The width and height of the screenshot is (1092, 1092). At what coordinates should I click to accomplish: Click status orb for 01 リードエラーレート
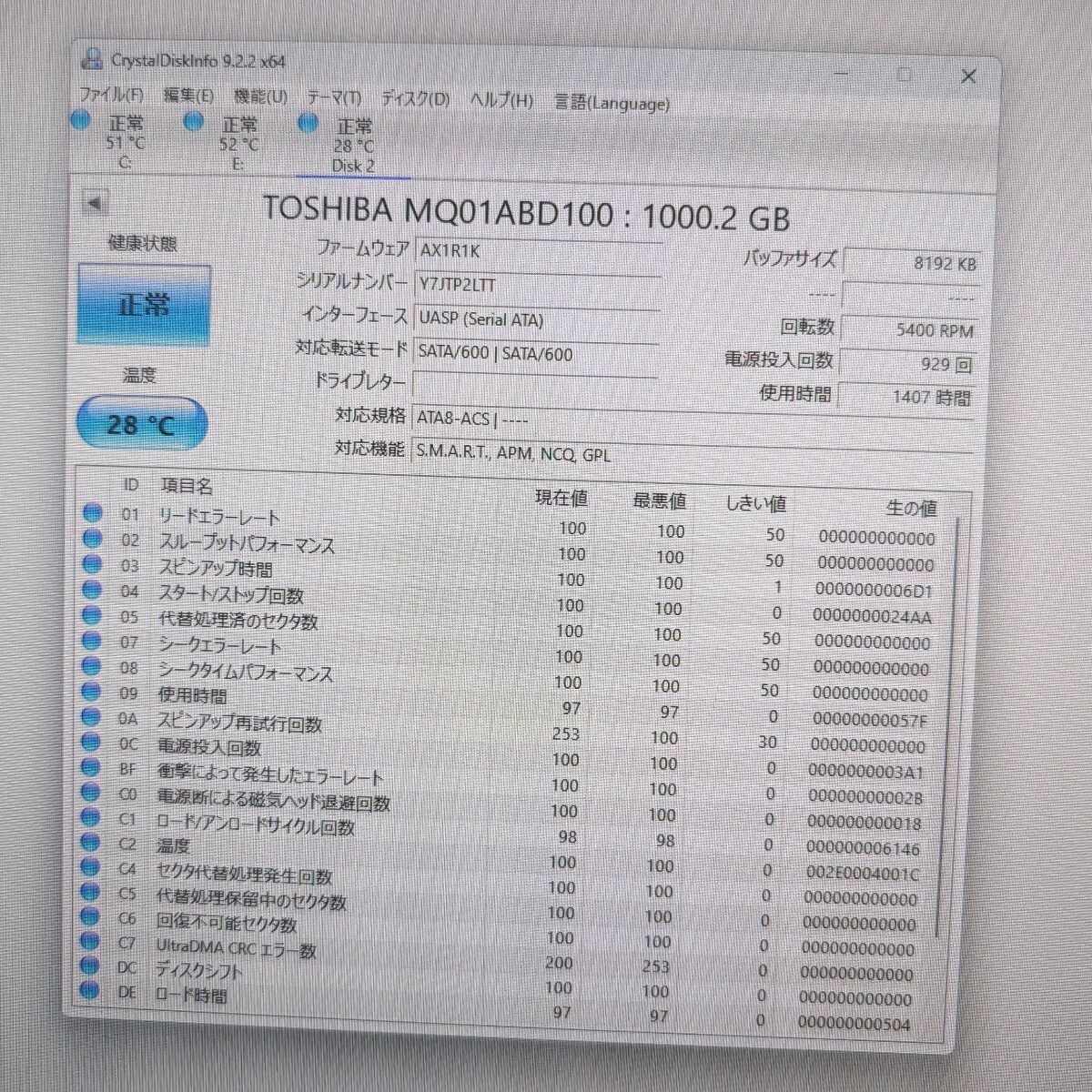pos(92,512)
